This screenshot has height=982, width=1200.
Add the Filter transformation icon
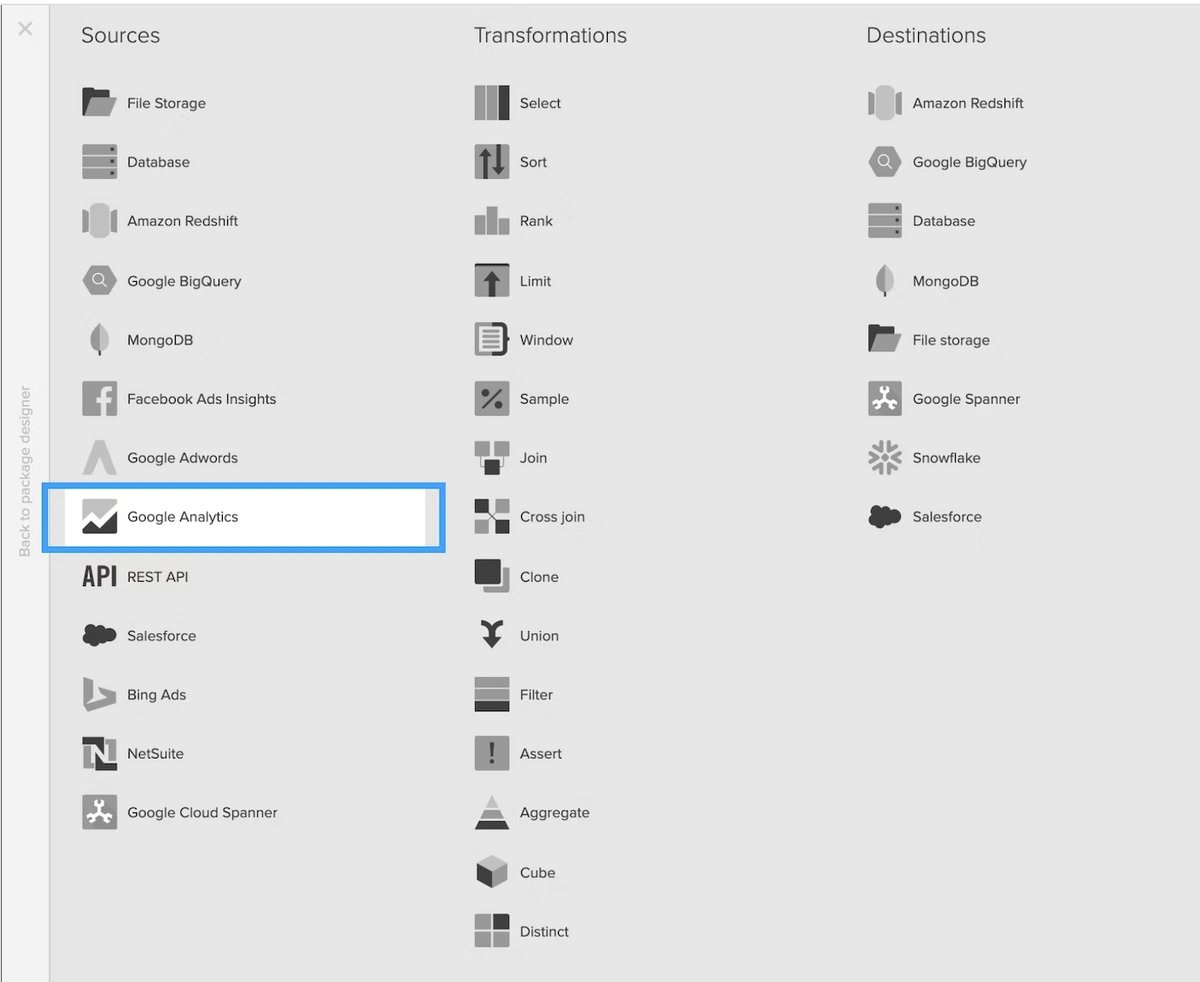click(x=492, y=694)
